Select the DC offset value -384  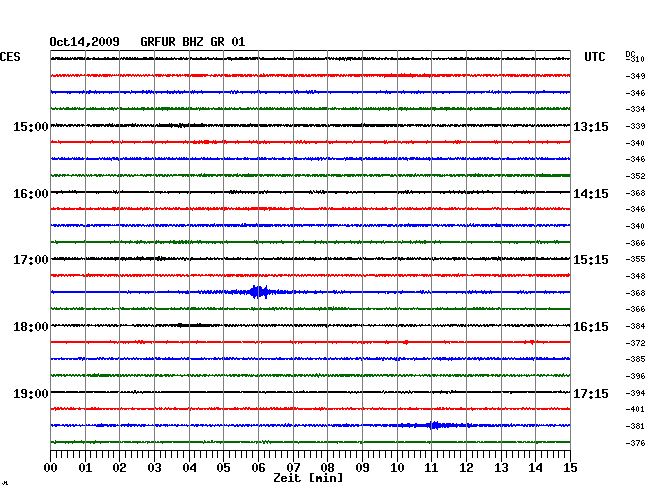point(635,326)
